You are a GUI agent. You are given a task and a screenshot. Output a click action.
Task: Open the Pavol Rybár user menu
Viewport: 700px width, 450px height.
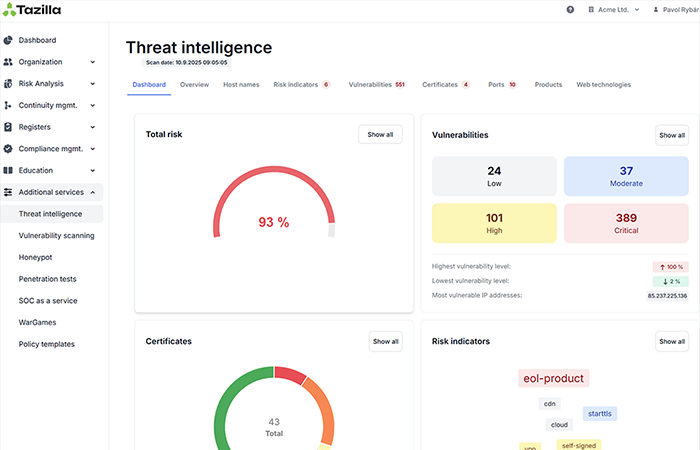(x=676, y=9)
